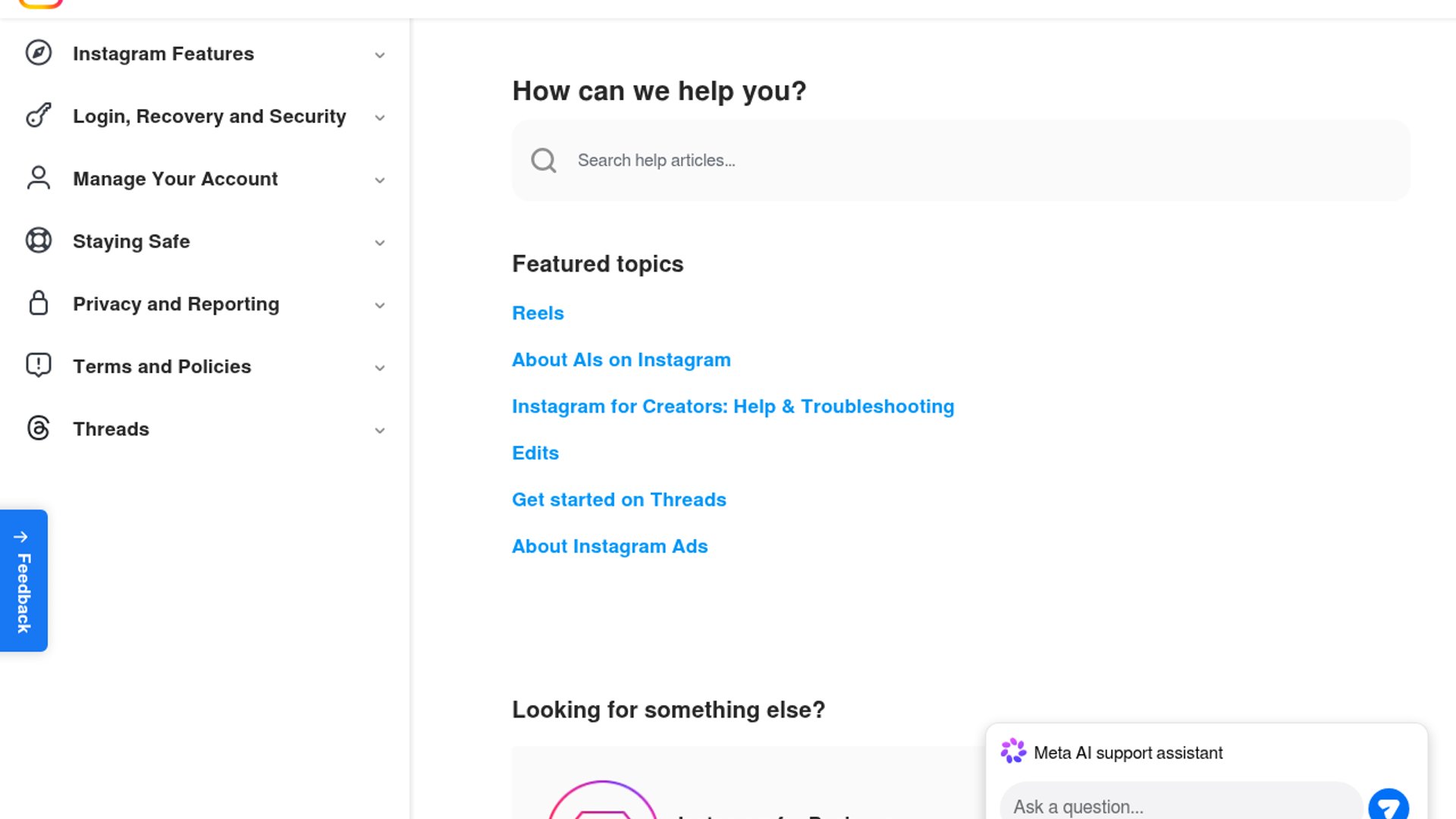Screen dimensions: 1456x819
Task: Click the person icon beside Manage Your Account
Action: [39, 178]
